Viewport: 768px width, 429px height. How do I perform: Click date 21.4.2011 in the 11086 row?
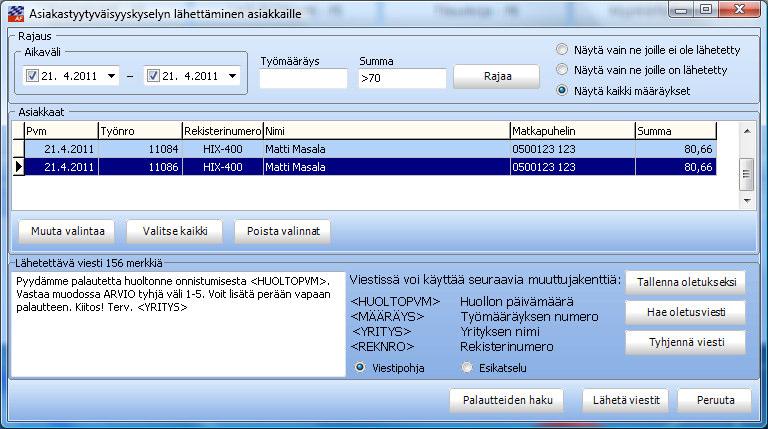(x=69, y=167)
